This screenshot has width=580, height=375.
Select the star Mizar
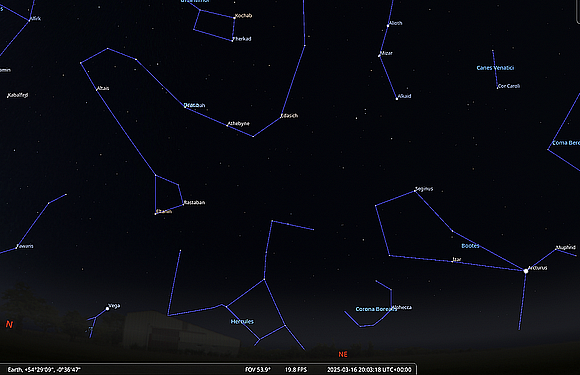click(380, 56)
